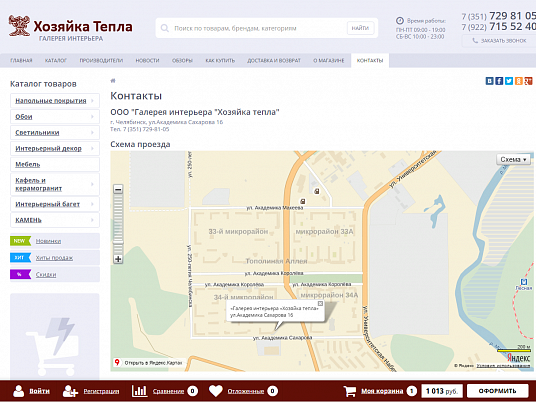Click the Найти search button
Viewport: 536px width, 402px height.
coord(360,28)
